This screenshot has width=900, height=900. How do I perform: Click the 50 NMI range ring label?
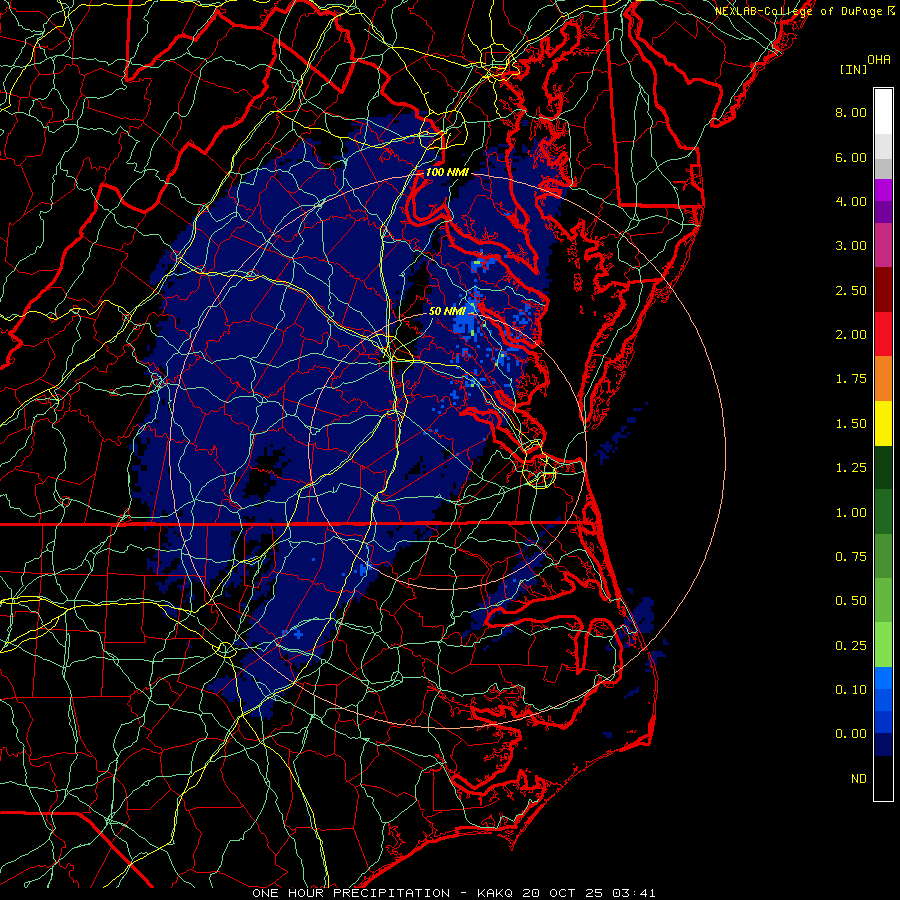click(447, 311)
